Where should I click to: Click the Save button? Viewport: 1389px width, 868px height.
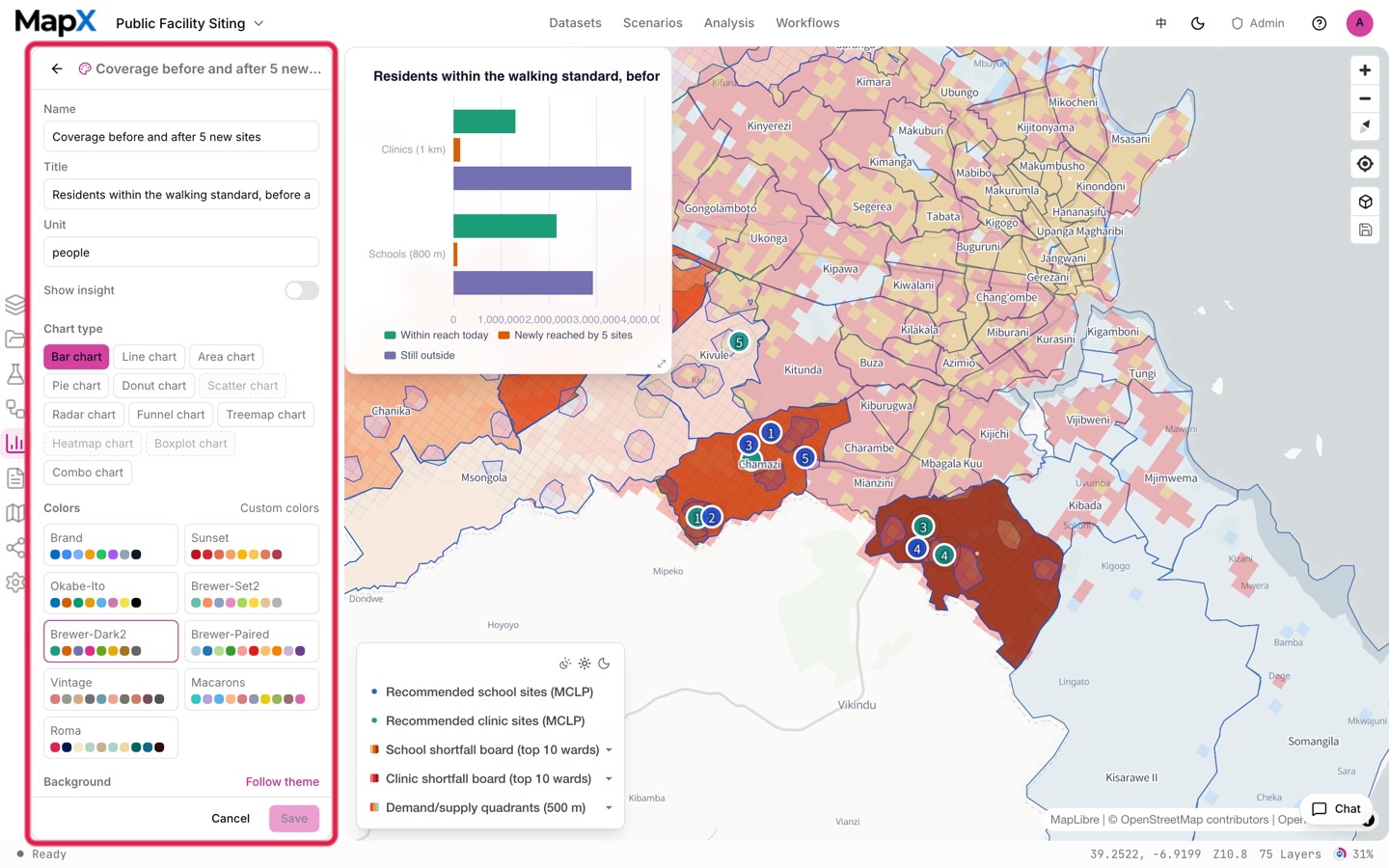point(294,819)
